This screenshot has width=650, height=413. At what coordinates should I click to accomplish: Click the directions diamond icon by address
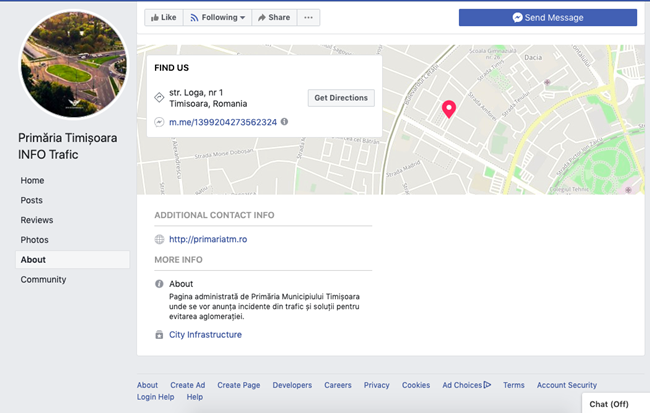159,97
